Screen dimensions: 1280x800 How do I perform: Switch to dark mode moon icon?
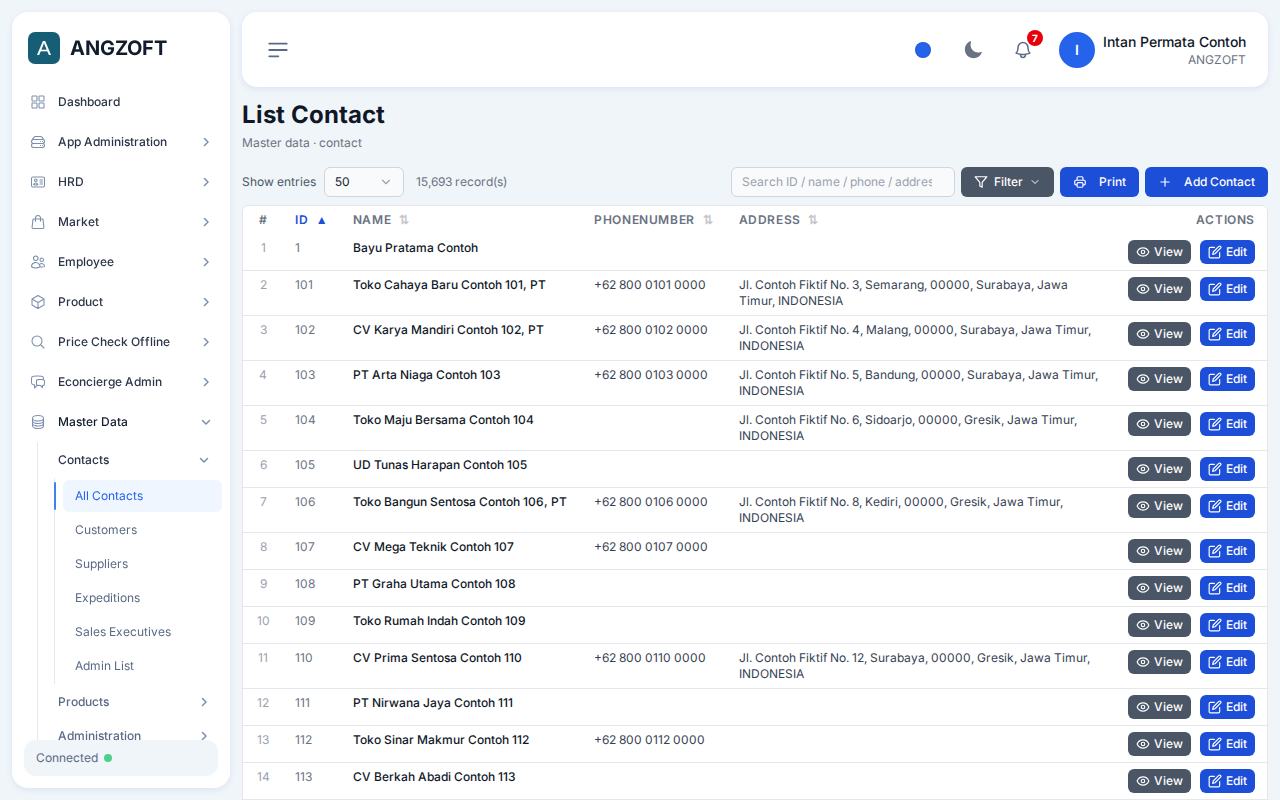[973, 50]
